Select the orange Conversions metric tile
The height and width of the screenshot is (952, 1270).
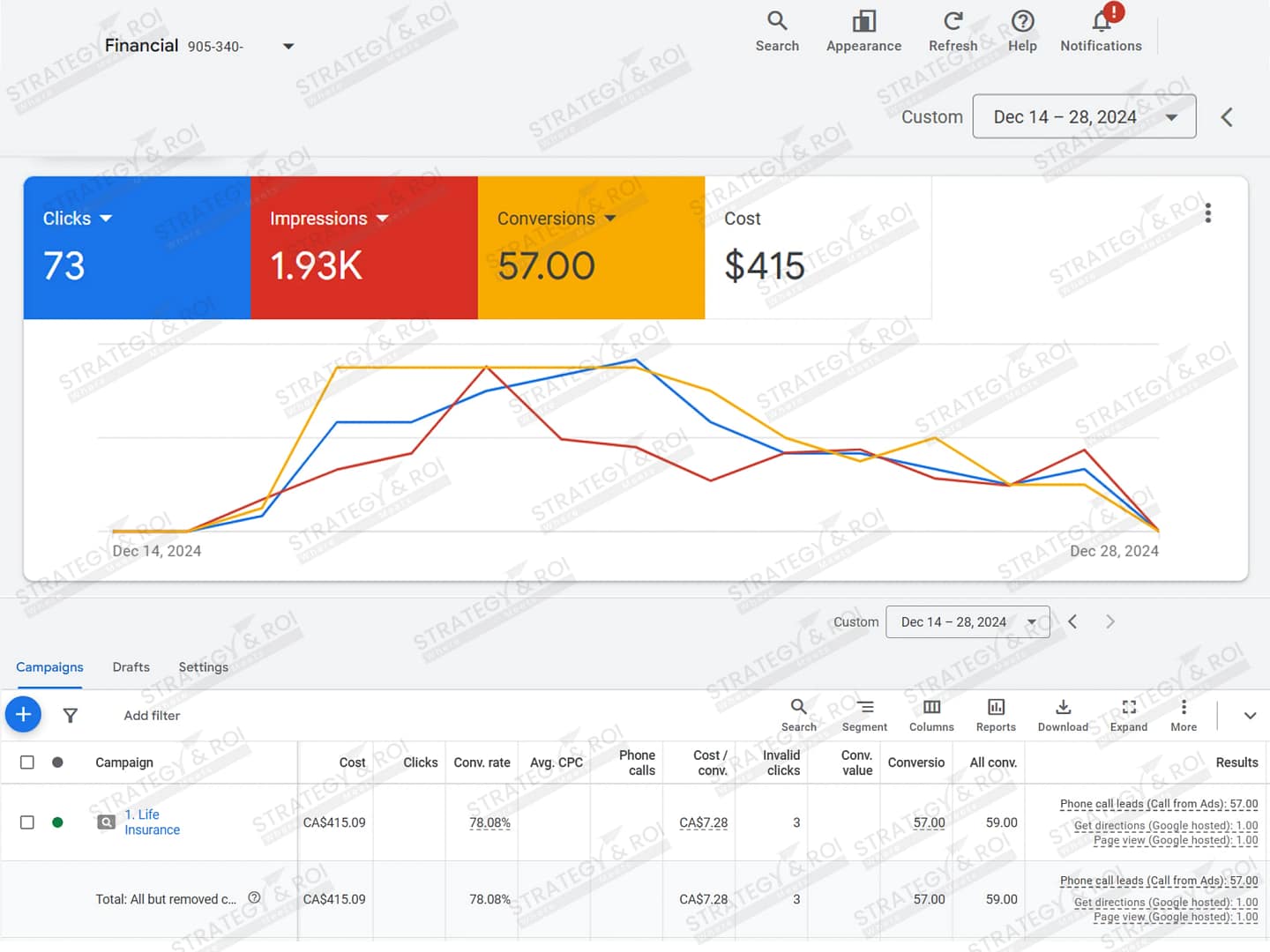click(x=591, y=248)
